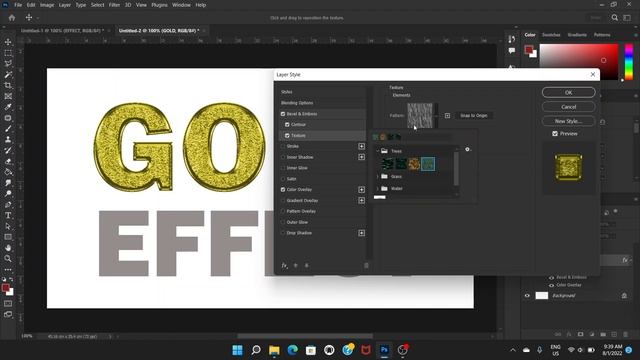Click the foreground color swatch in Color panel
640x360 pixels.
pos(529,50)
